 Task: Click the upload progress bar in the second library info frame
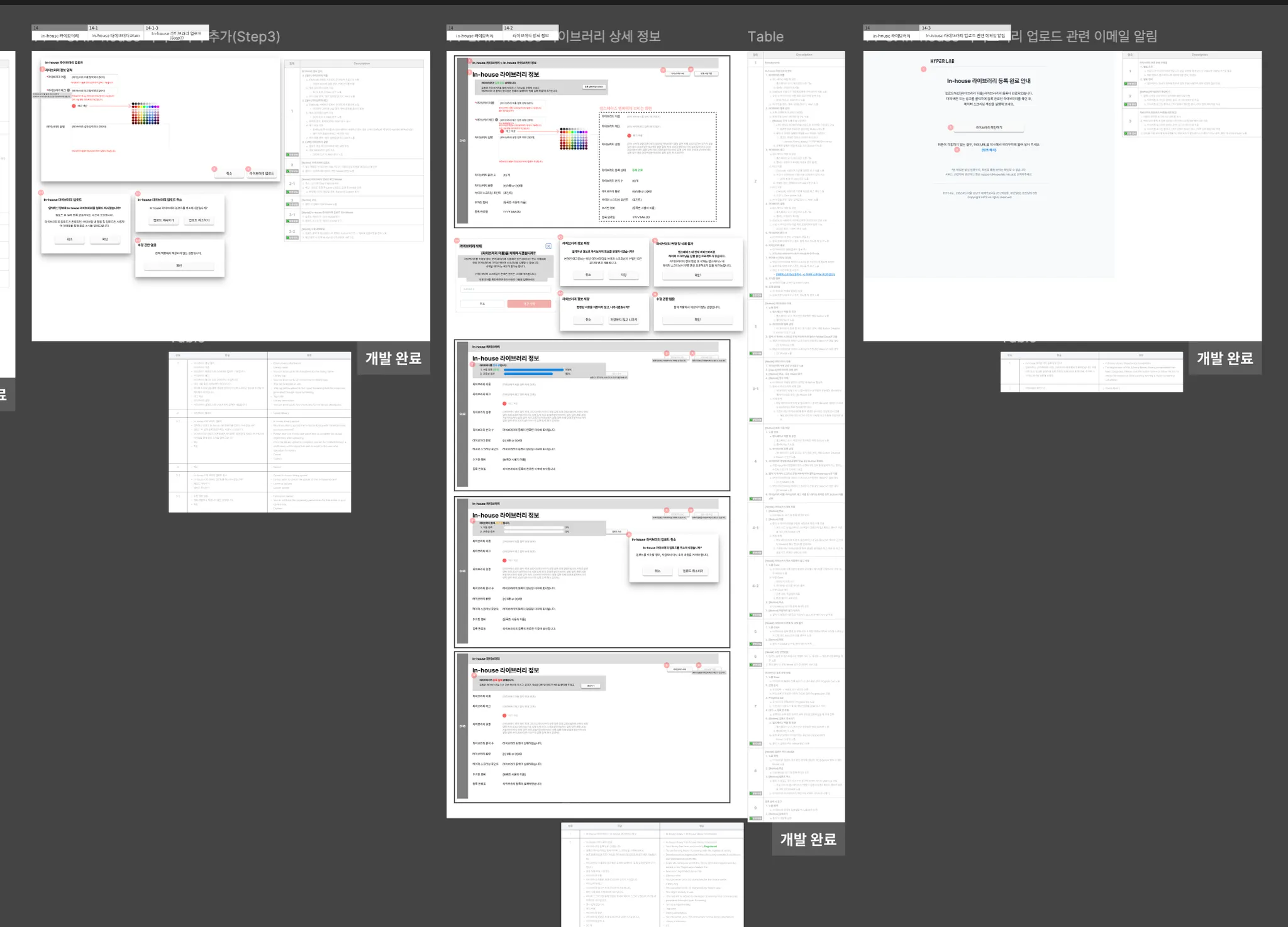coord(533,370)
